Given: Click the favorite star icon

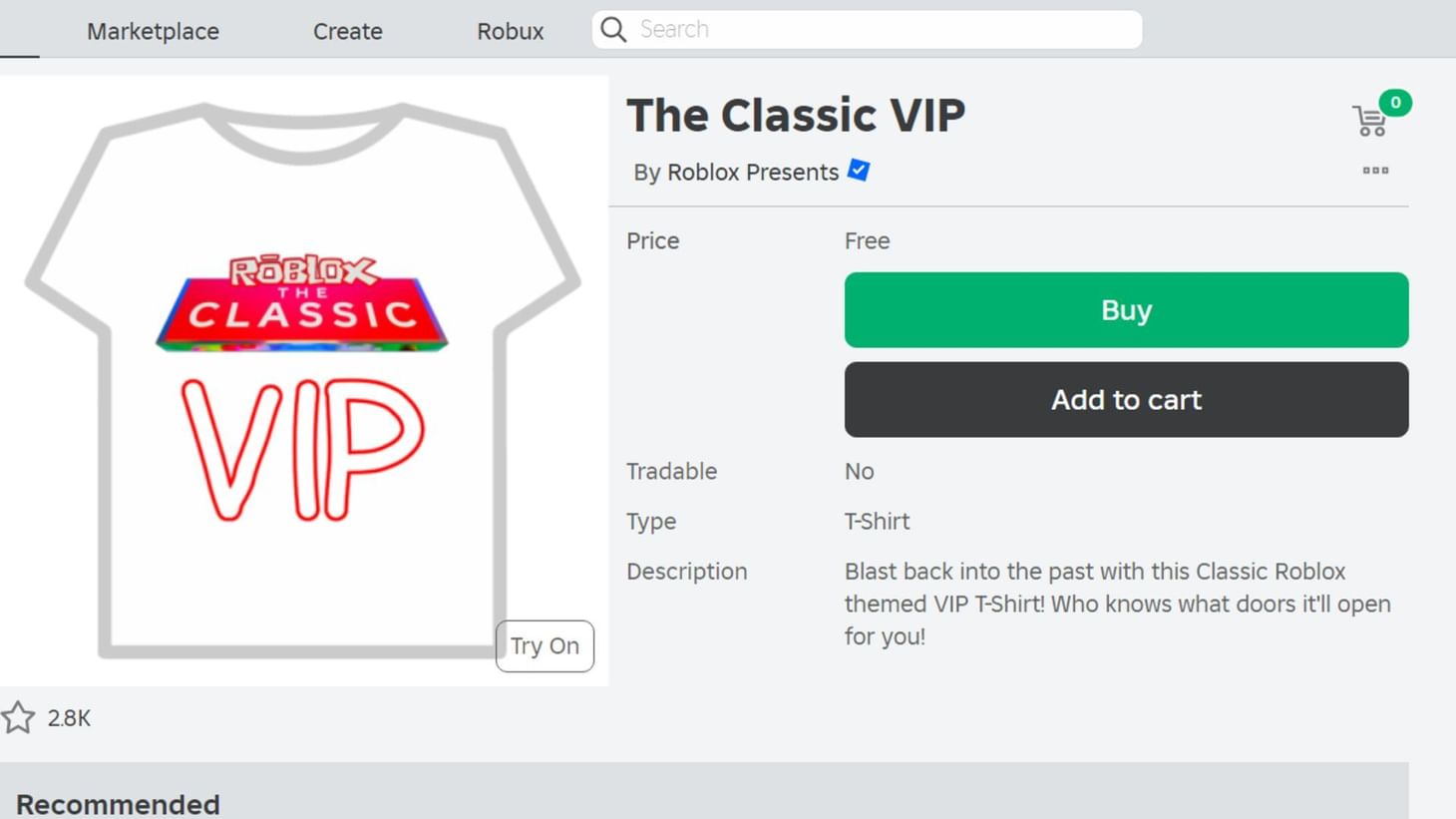Looking at the screenshot, I should point(17,717).
